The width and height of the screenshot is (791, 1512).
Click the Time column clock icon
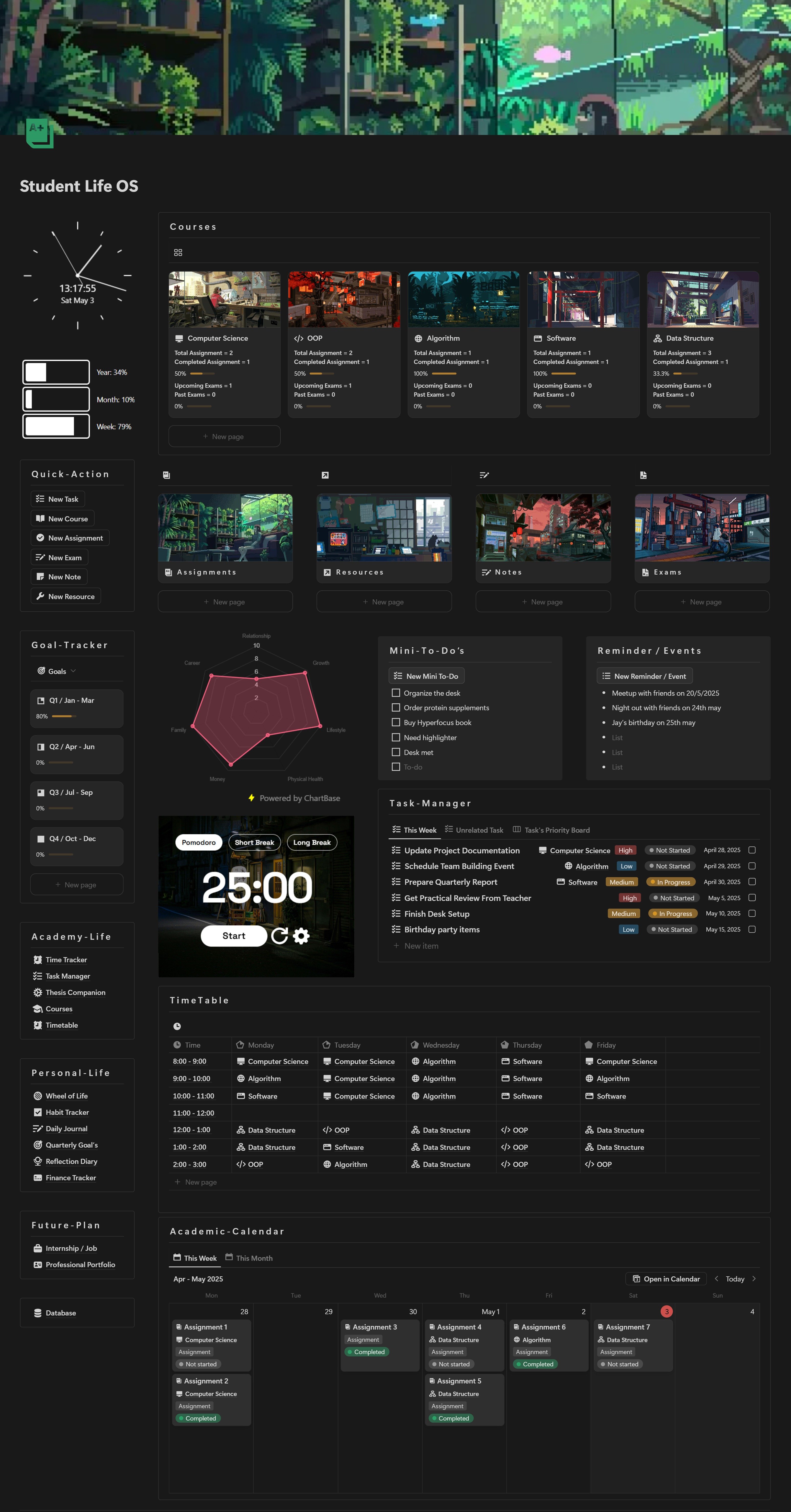[x=177, y=1045]
